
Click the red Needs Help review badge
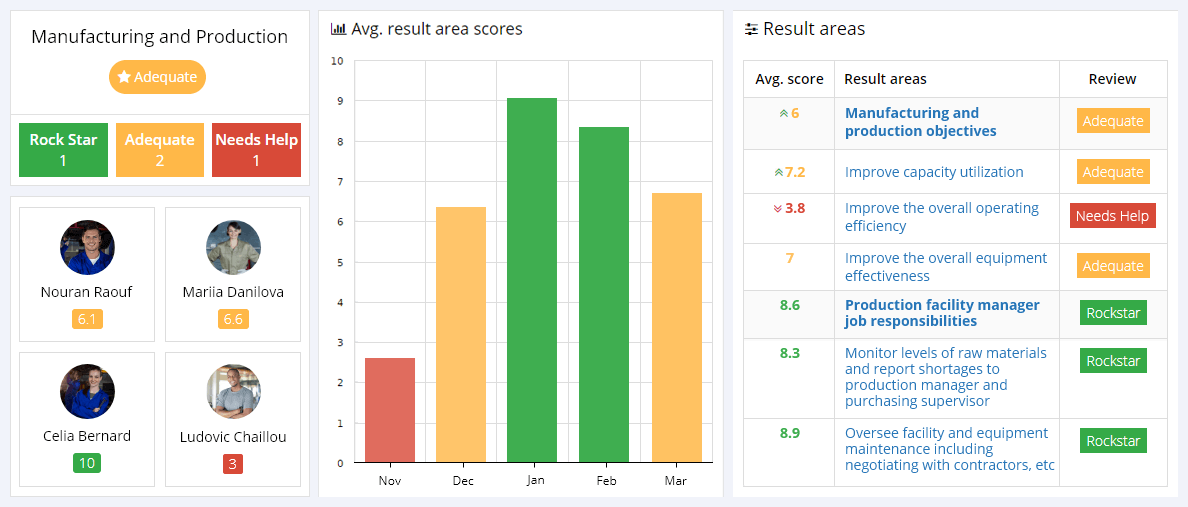click(1112, 216)
